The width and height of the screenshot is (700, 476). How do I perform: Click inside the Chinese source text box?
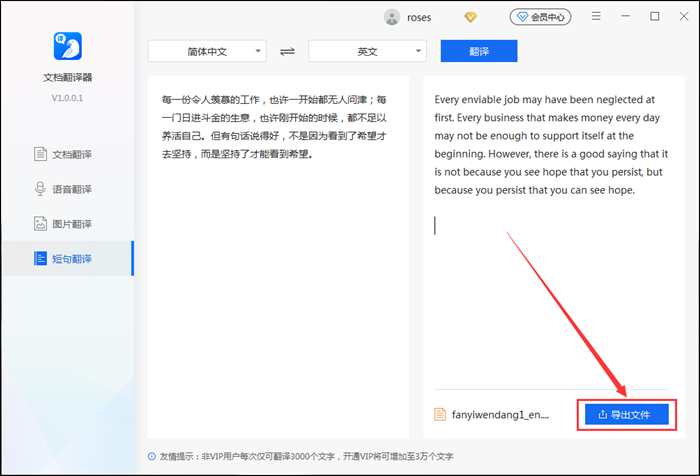(279, 257)
